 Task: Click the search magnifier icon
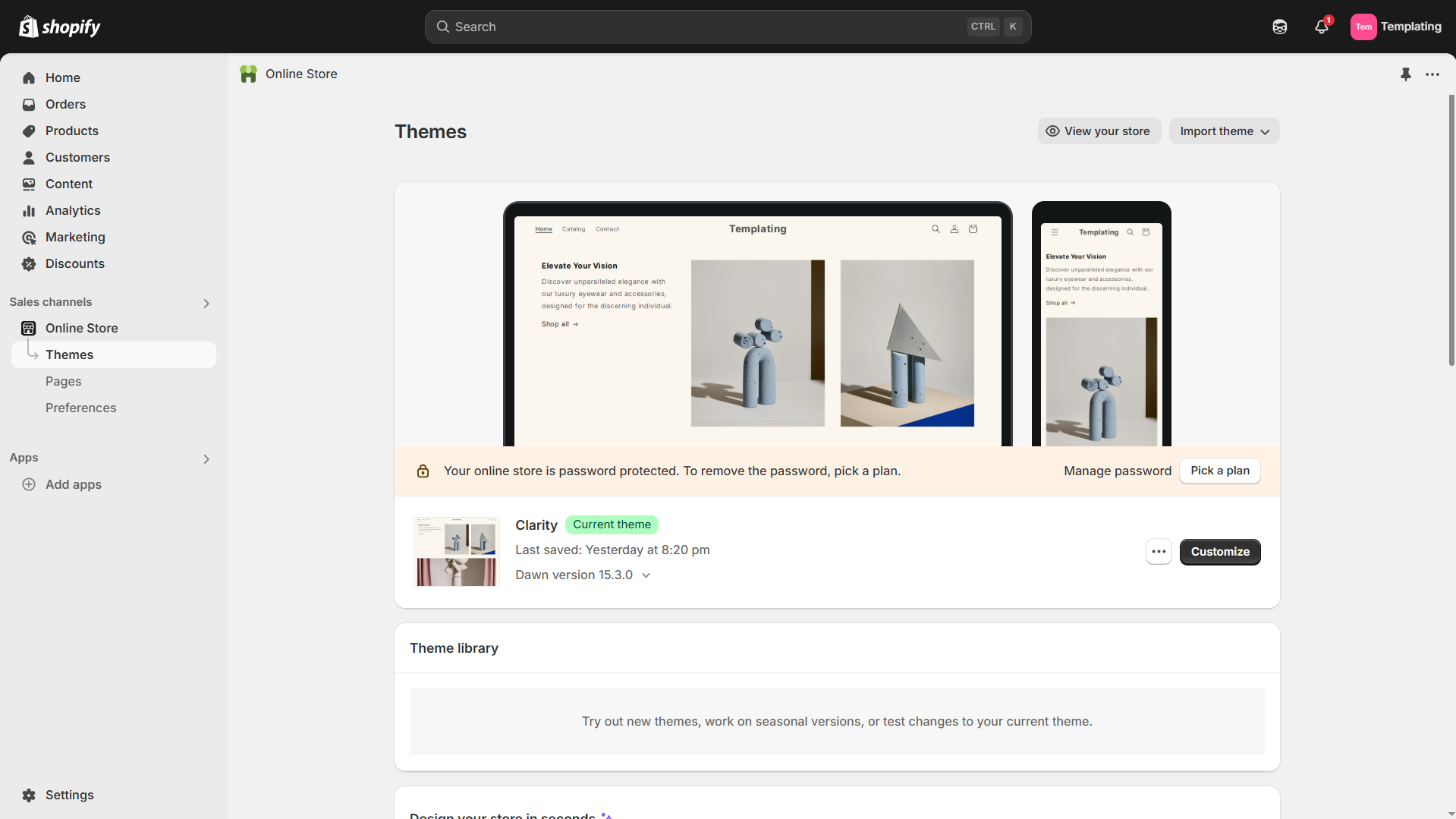[443, 27]
